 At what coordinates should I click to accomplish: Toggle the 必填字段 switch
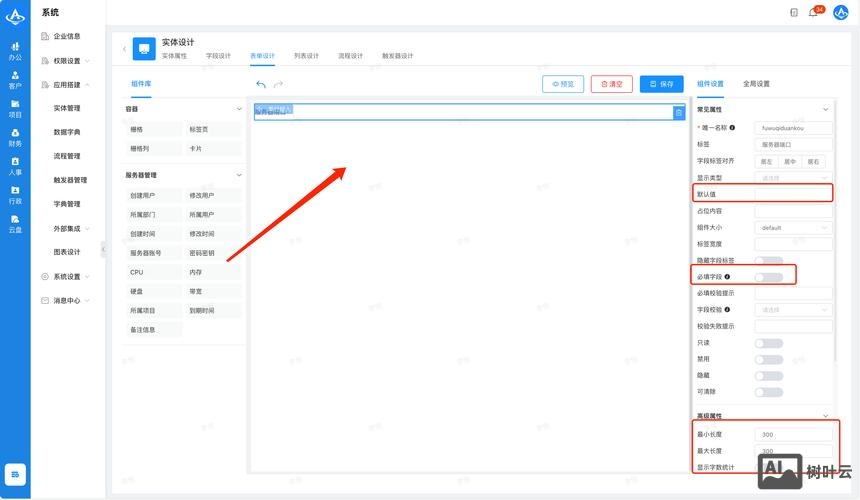pos(768,276)
